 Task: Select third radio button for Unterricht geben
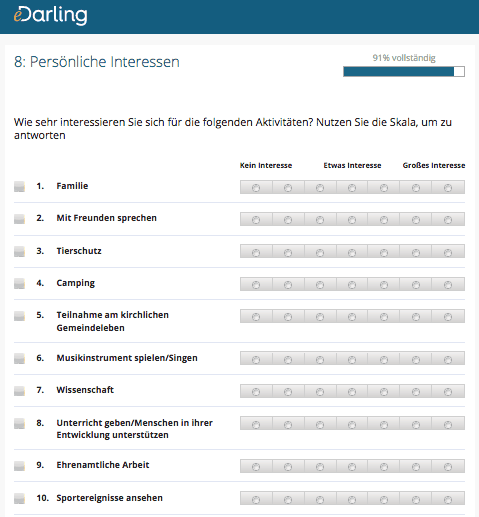(320, 425)
